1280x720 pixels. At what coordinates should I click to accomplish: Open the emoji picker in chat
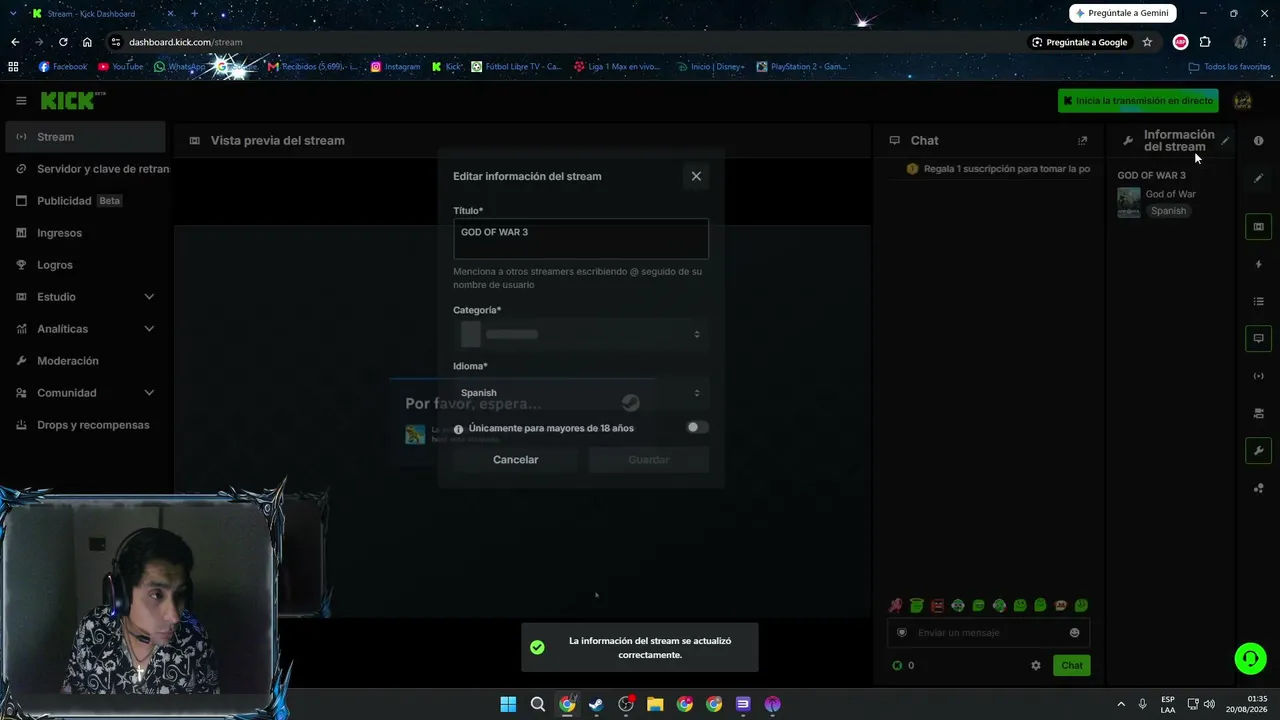[x=1075, y=633]
